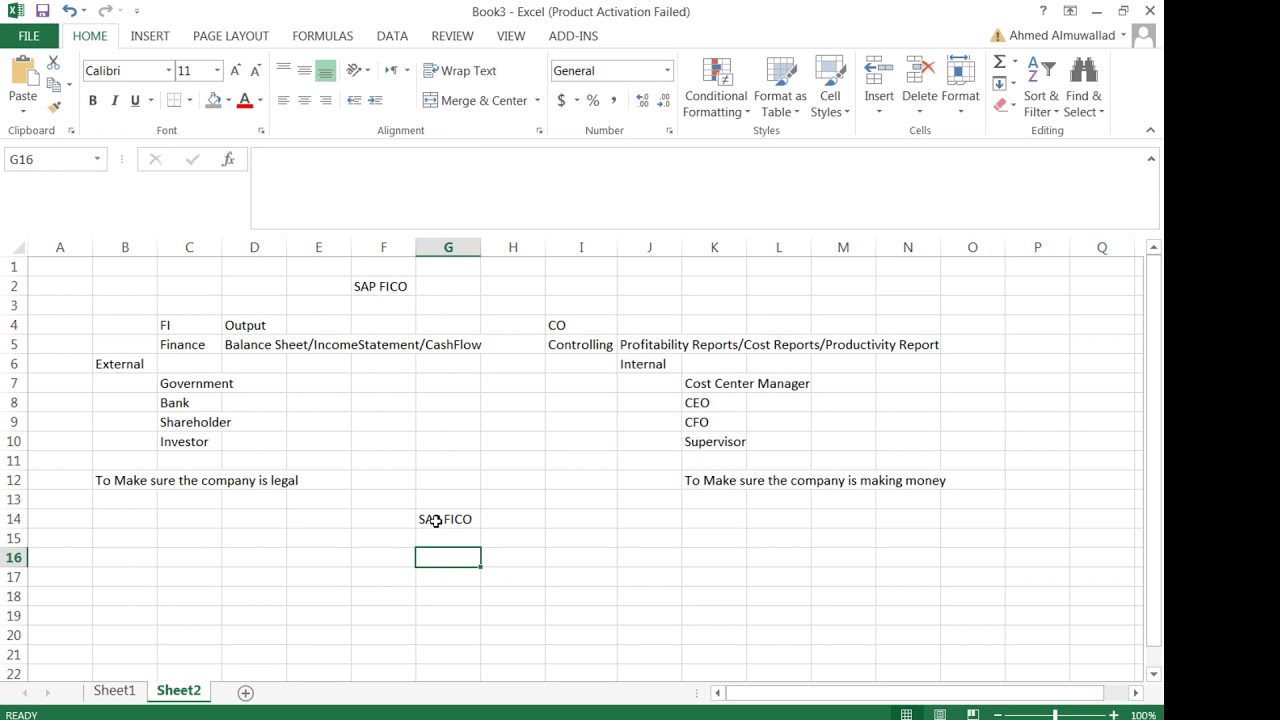Switch to the FORMULAS tab
The height and width of the screenshot is (720, 1280).
pos(322,36)
